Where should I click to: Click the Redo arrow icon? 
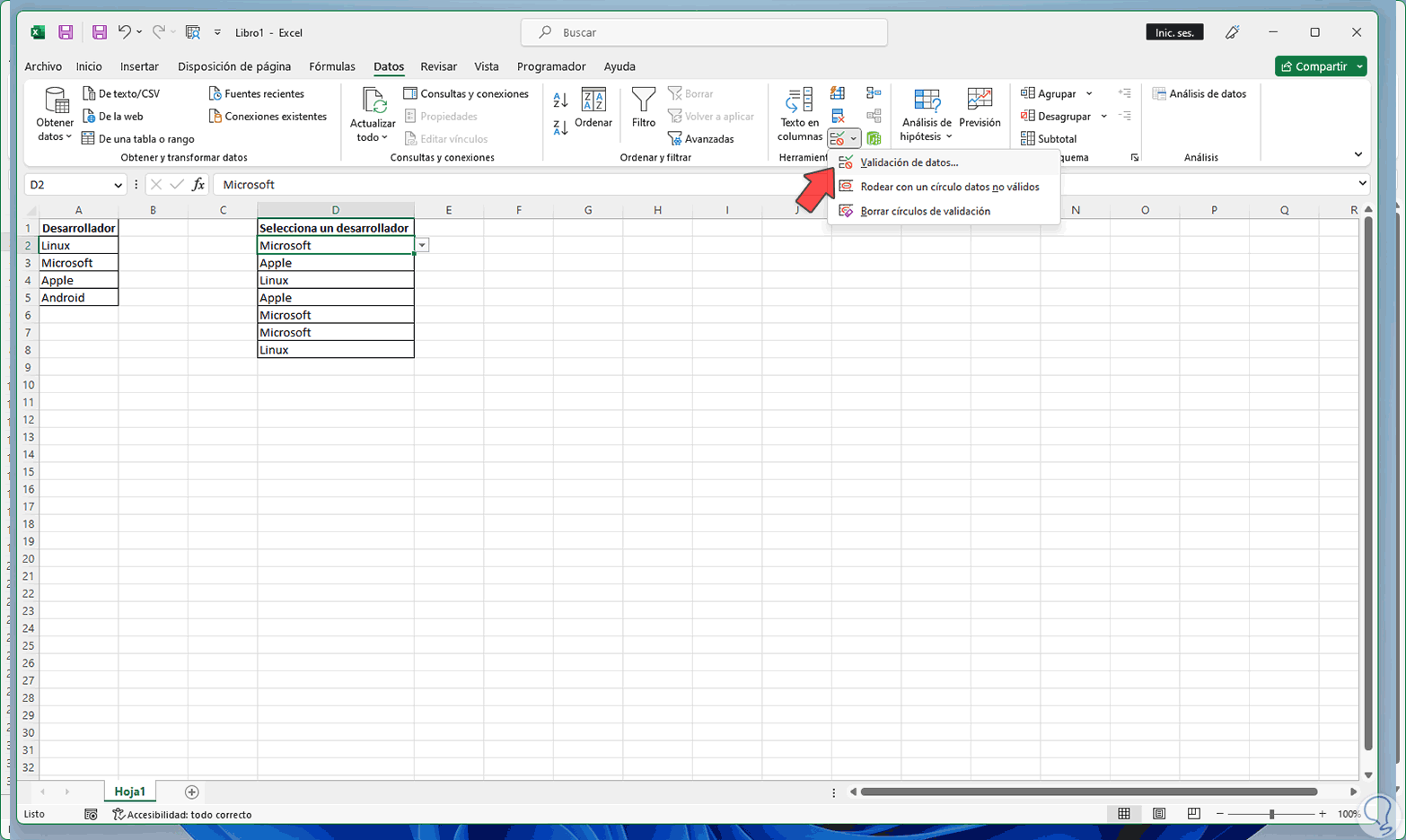pyautogui.click(x=158, y=32)
